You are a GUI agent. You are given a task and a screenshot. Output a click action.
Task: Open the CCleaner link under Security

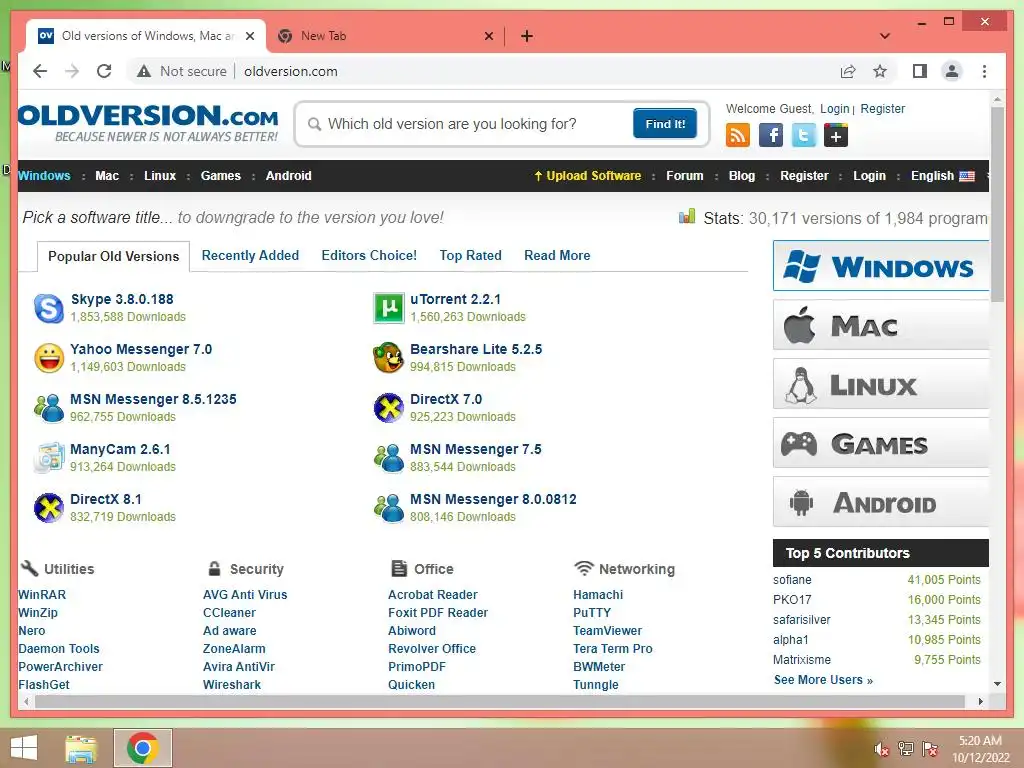229,613
